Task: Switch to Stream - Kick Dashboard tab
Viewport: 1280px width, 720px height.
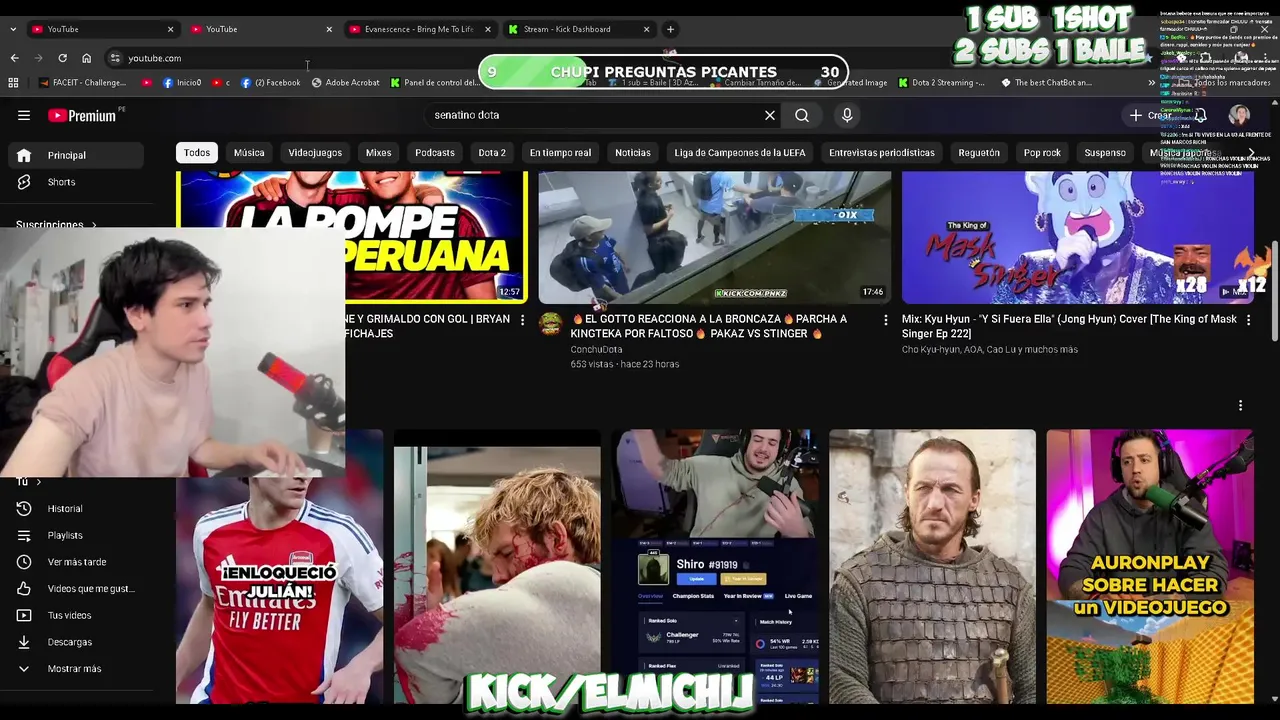Action: (567, 29)
